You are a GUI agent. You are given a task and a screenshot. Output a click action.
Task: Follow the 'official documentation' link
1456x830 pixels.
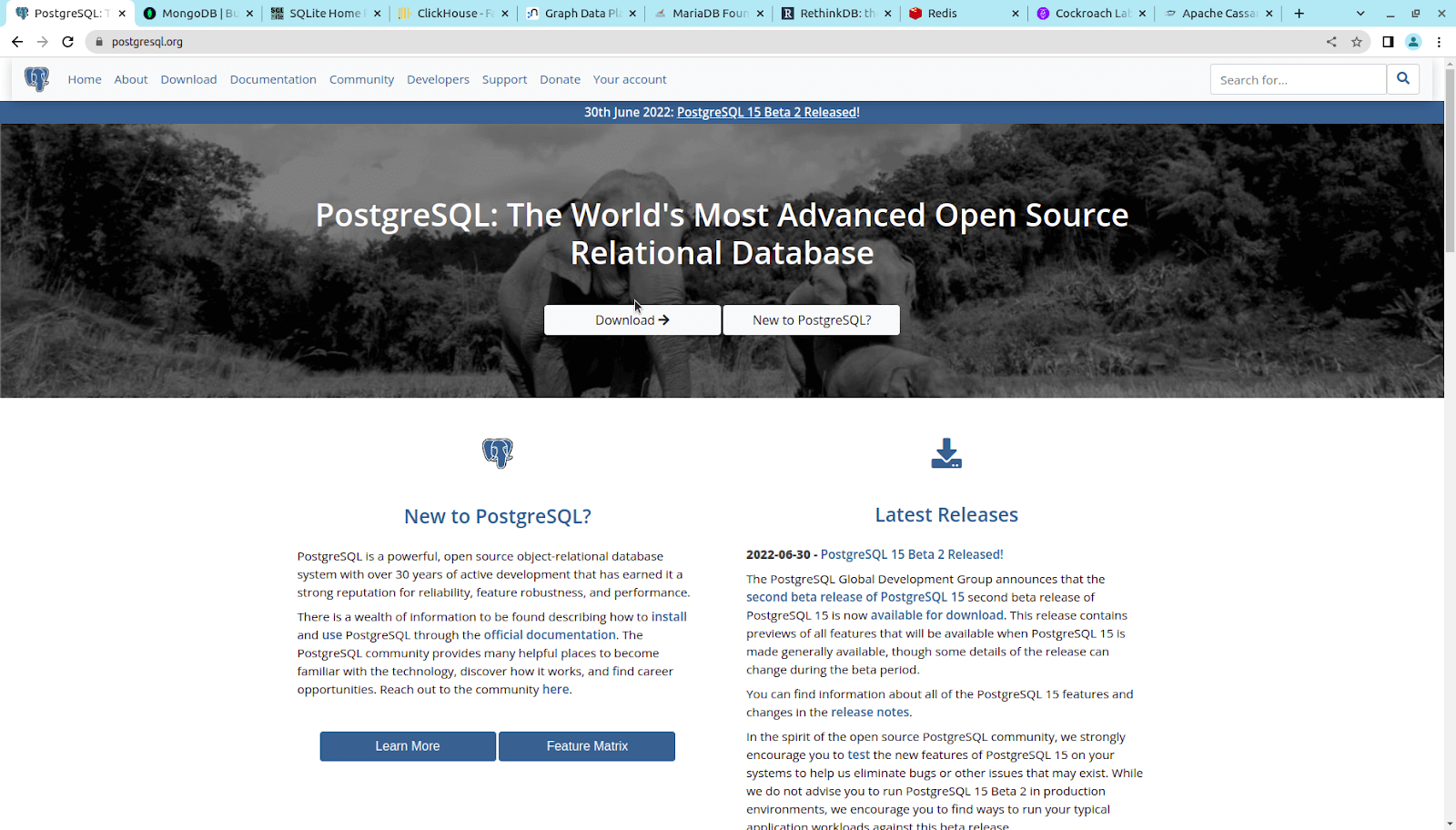[550, 635]
